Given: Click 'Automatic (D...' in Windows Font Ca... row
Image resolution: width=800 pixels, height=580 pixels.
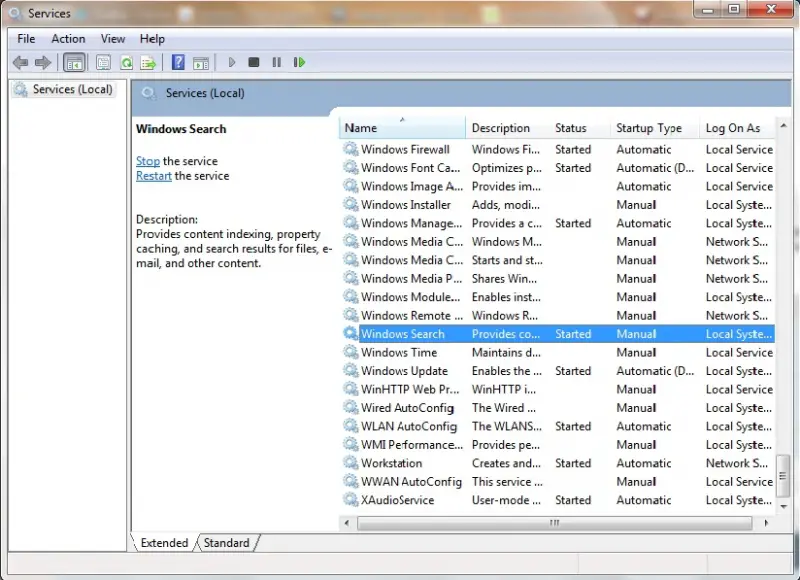Looking at the screenshot, I should coord(655,168).
